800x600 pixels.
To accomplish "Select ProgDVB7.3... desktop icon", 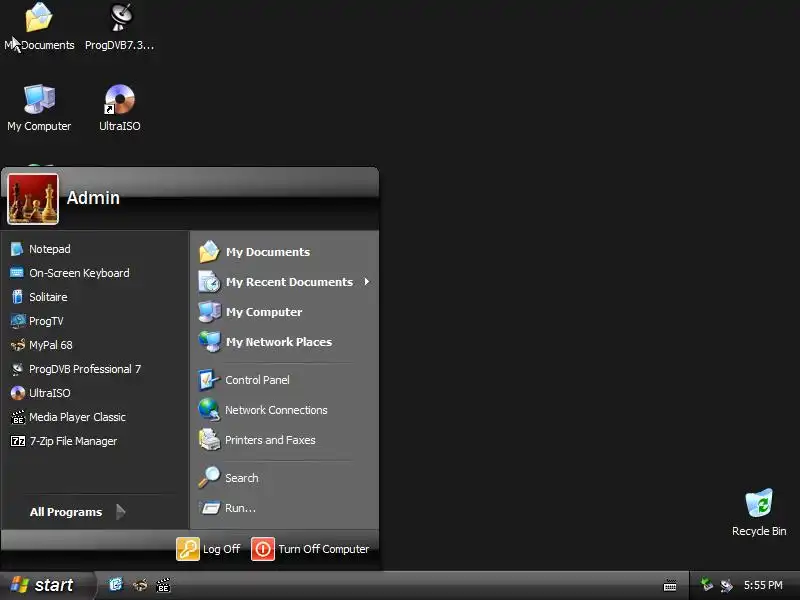I will point(120,28).
